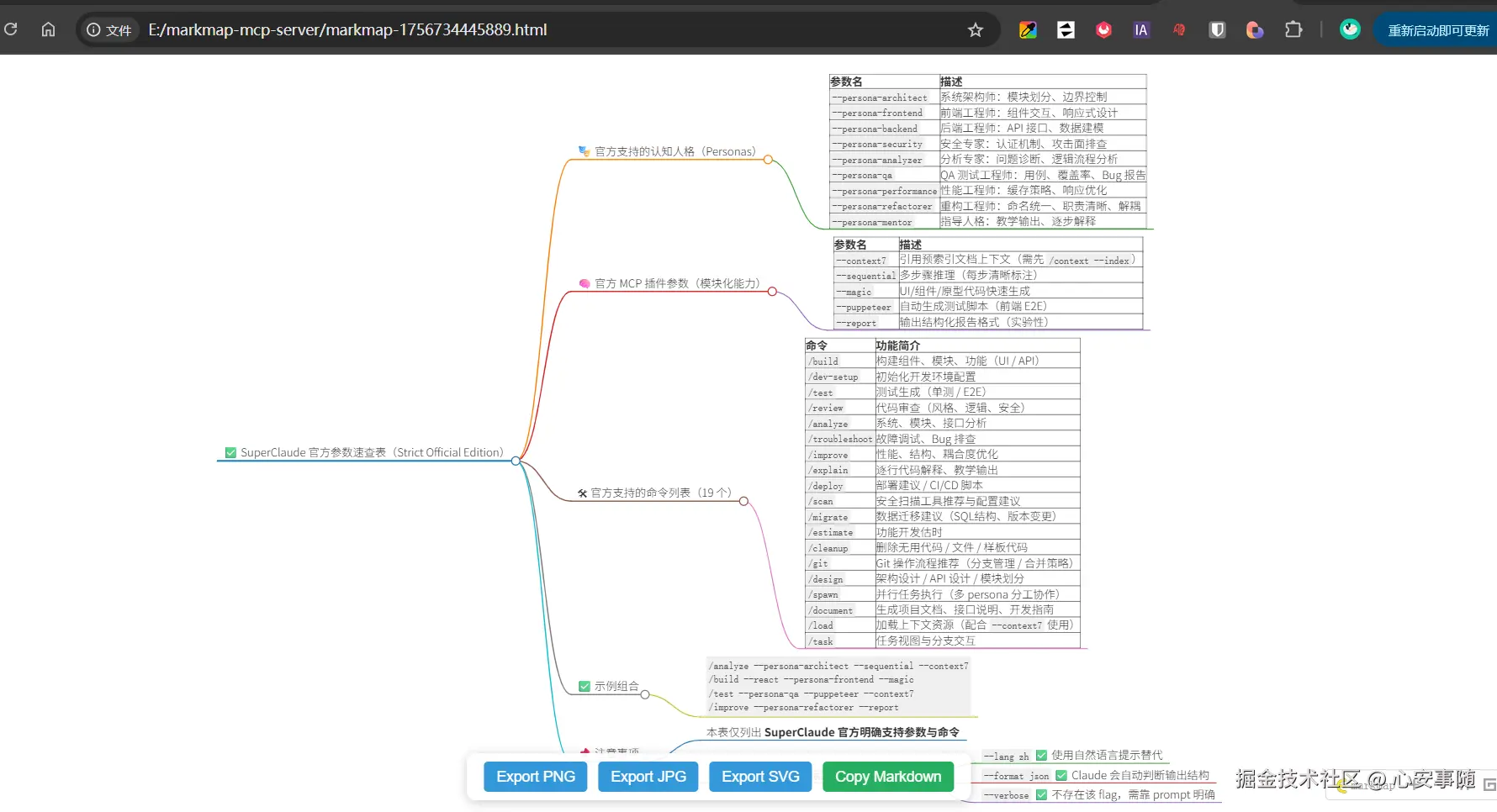
Task: Collapse the 官方 MCP 插件参数 branch circle
Action: [x=772, y=292]
